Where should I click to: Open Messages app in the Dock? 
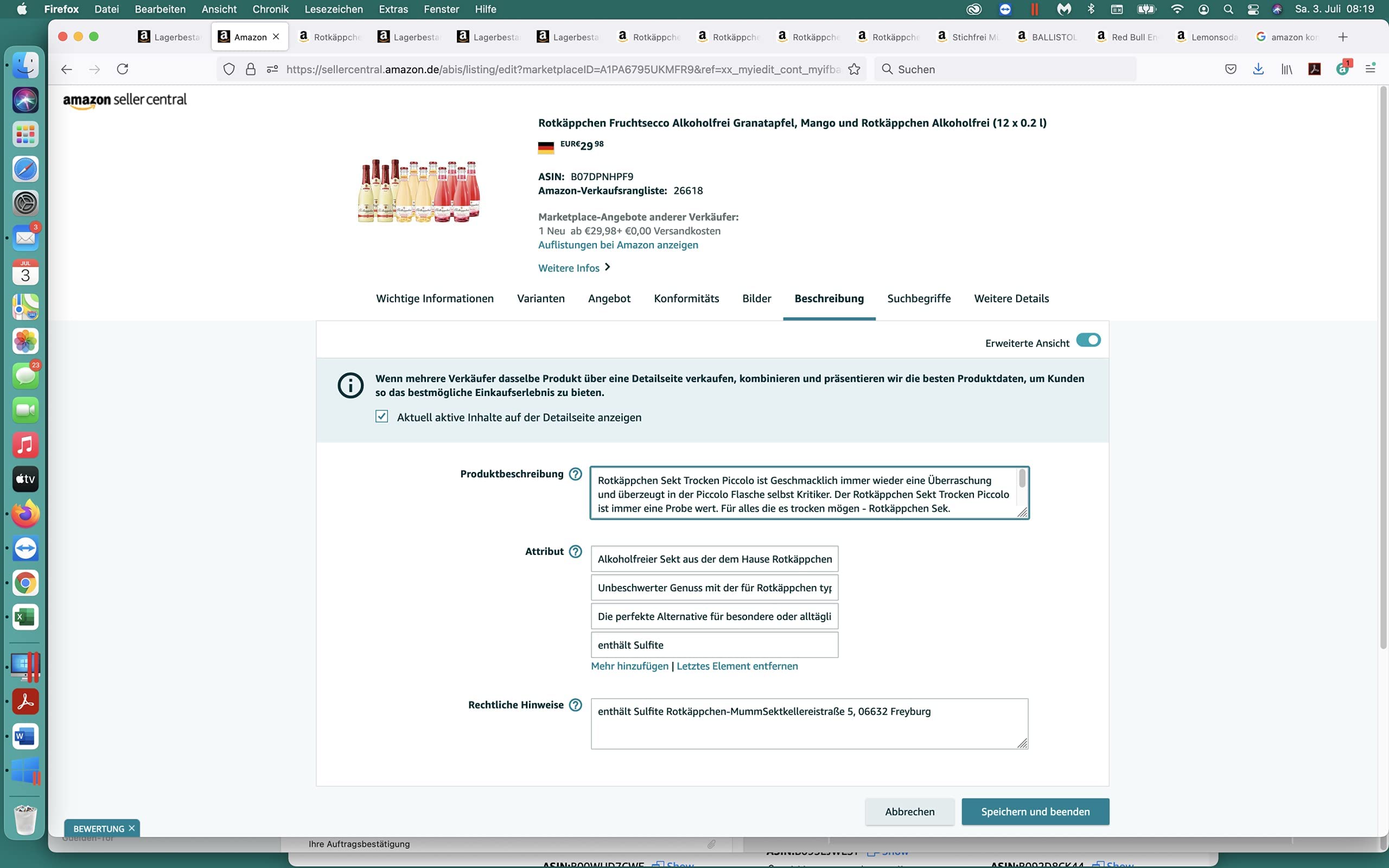coord(26,376)
